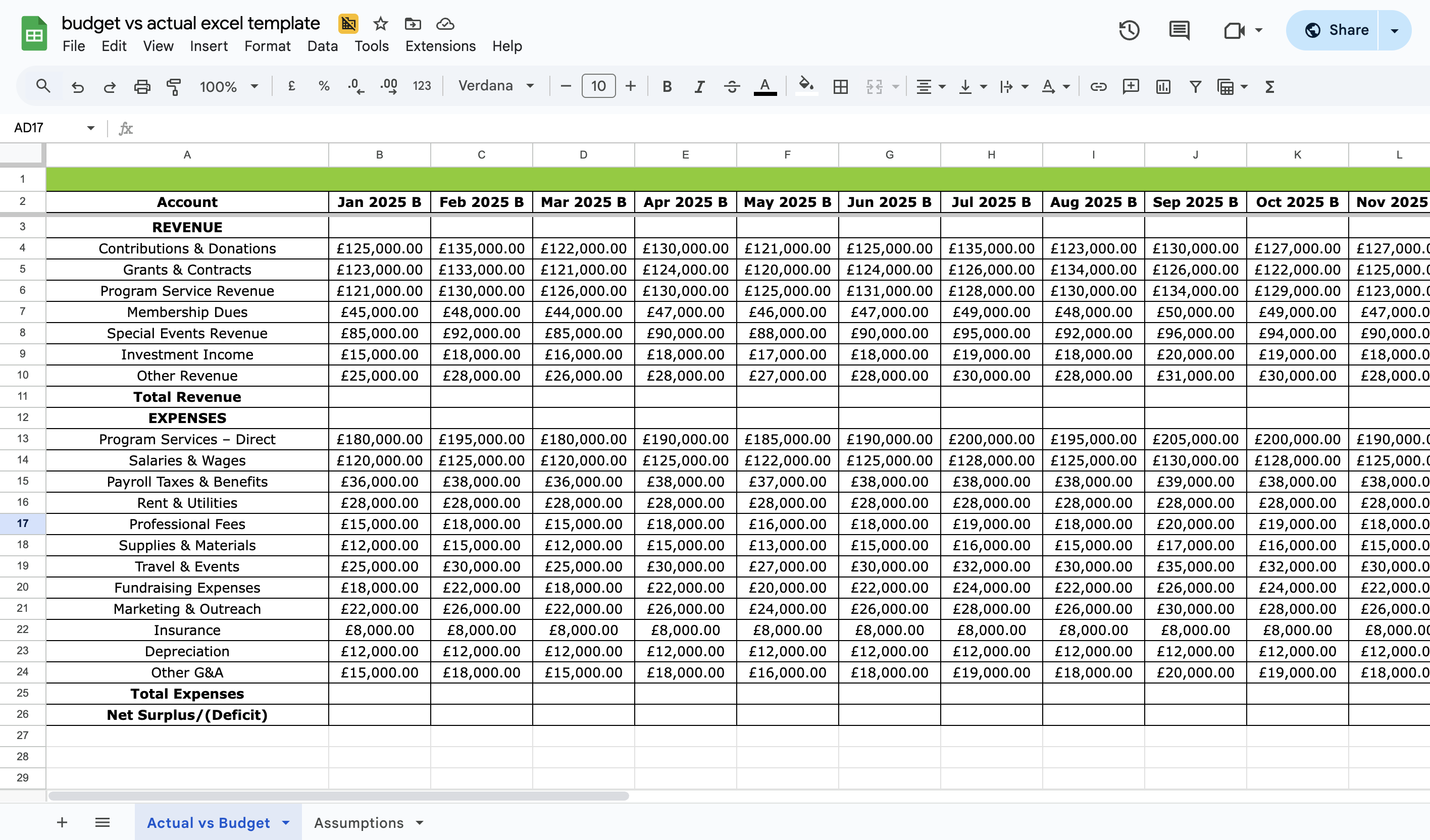The height and width of the screenshot is (840, 1430).
Task: Open the Paint format tool
Action: pos(173,86)
